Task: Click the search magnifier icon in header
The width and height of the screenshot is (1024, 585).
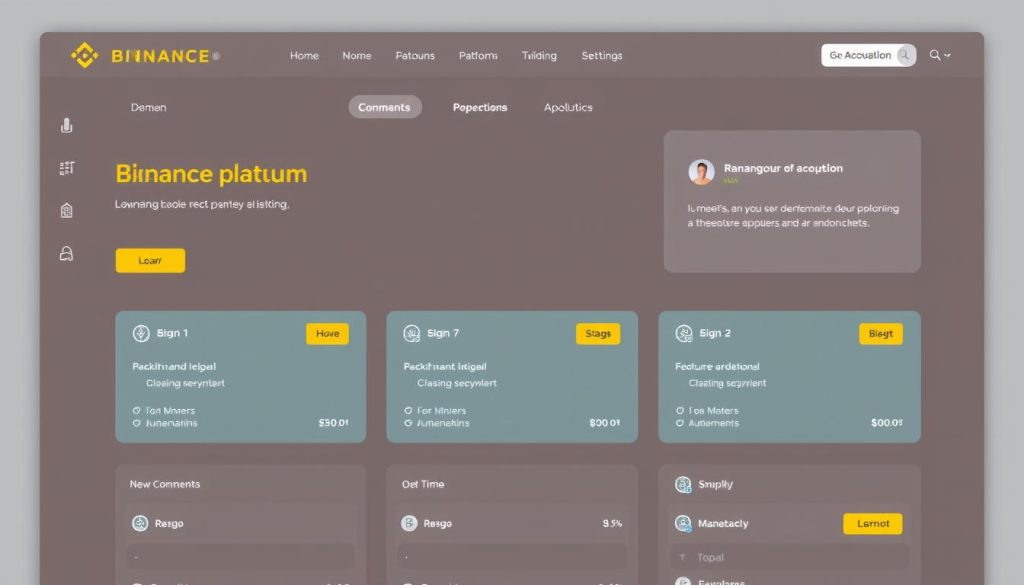Action: (x=935, y=55)
